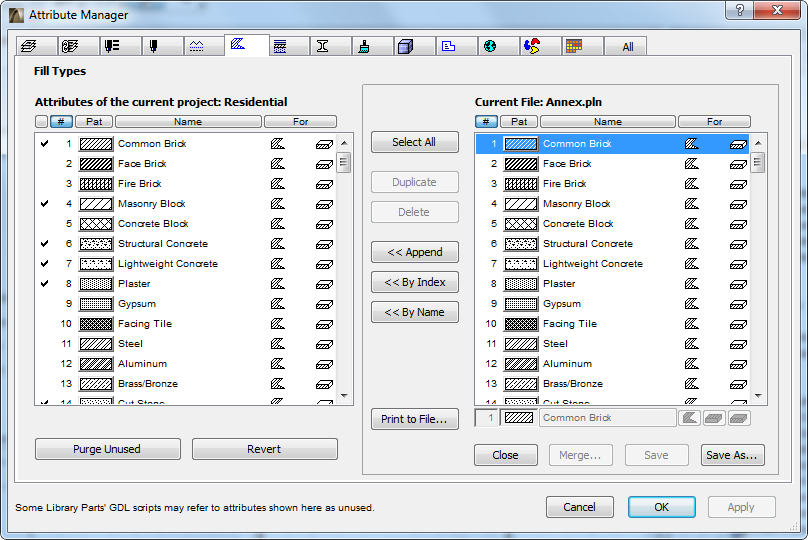Click Fire Brick pattern swatch in Annex.pln list
The image size is (808, 540).
click(521, 183)
